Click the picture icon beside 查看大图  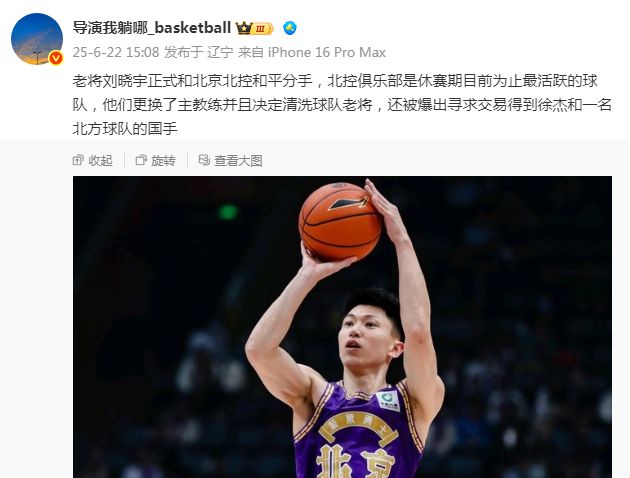pyautogui.click(x=204, y=160)
